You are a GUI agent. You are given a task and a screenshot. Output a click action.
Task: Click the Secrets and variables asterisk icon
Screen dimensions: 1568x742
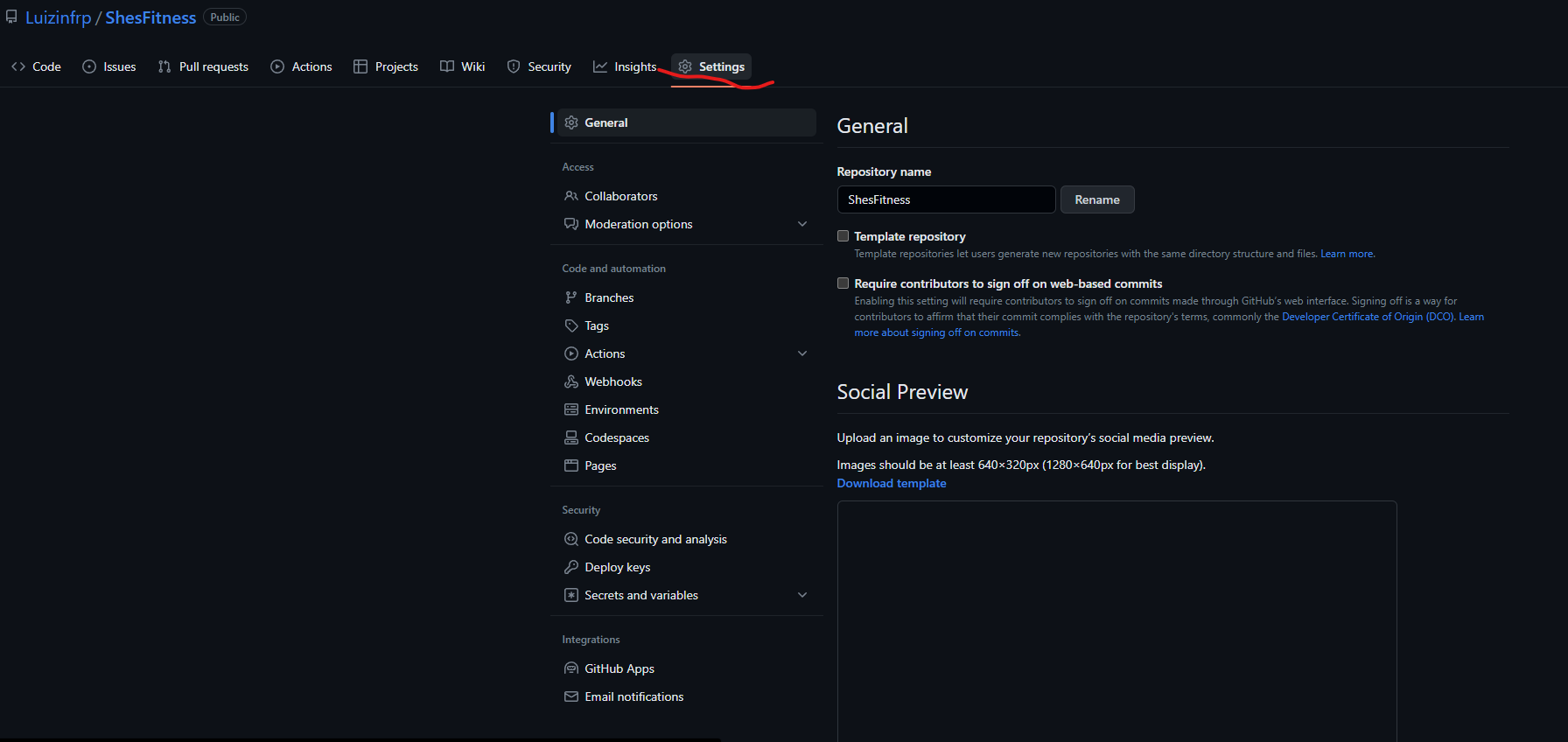click(571, 595)
